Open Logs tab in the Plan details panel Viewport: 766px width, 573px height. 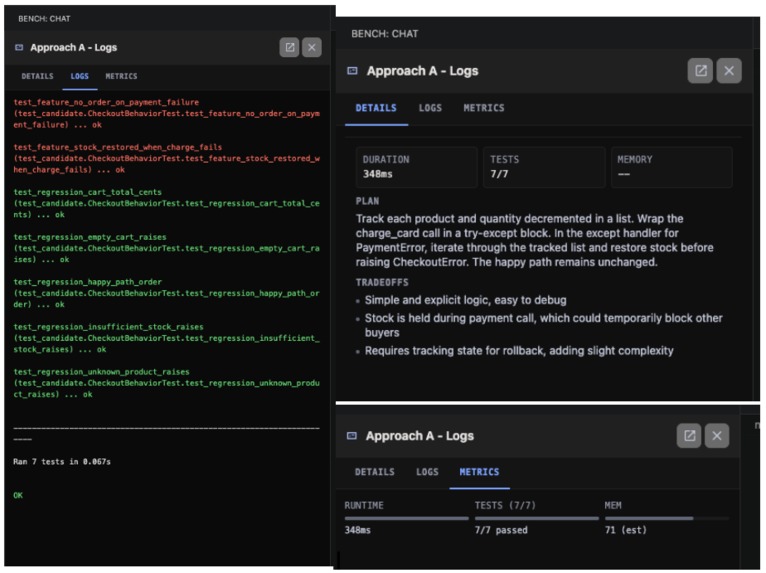(430, 108)
